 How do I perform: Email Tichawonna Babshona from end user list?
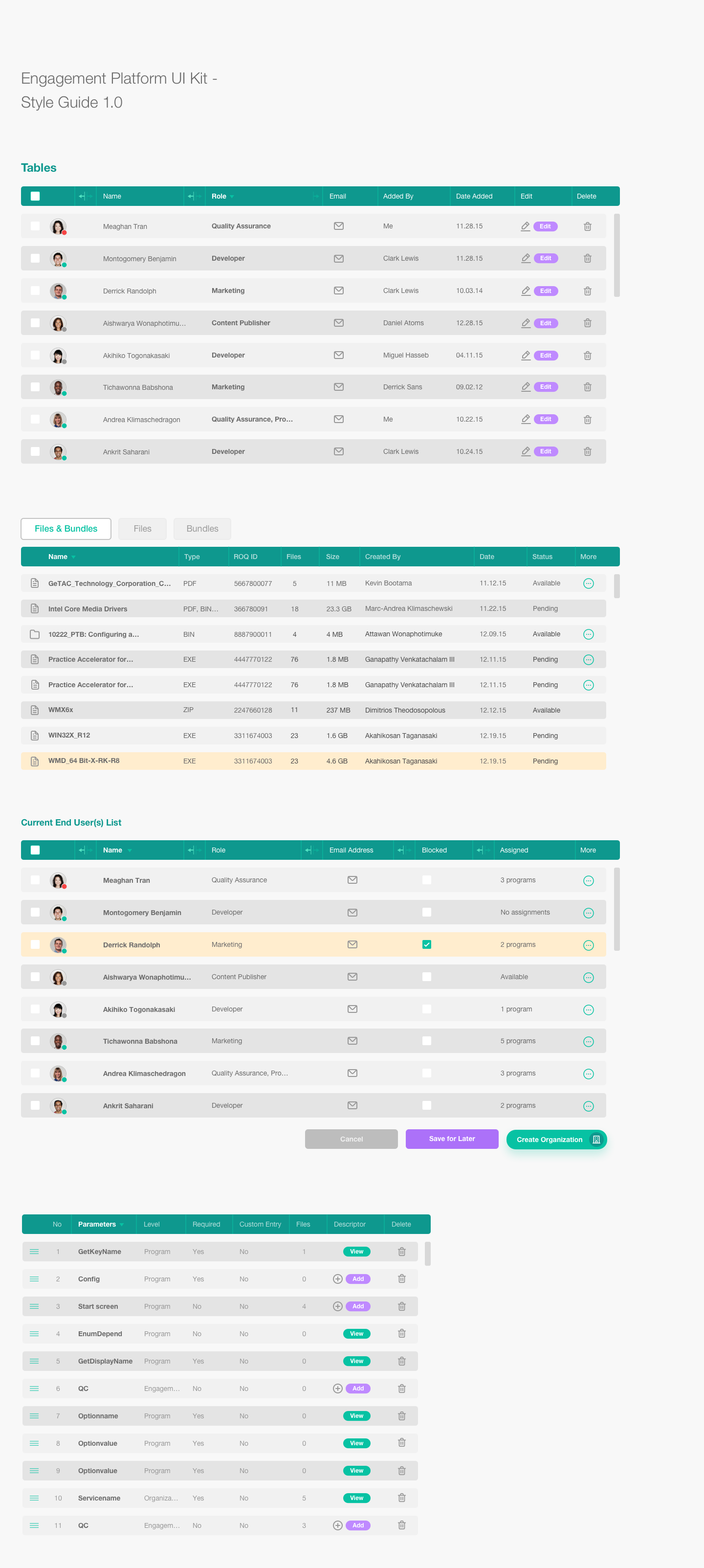[352, 1041]
